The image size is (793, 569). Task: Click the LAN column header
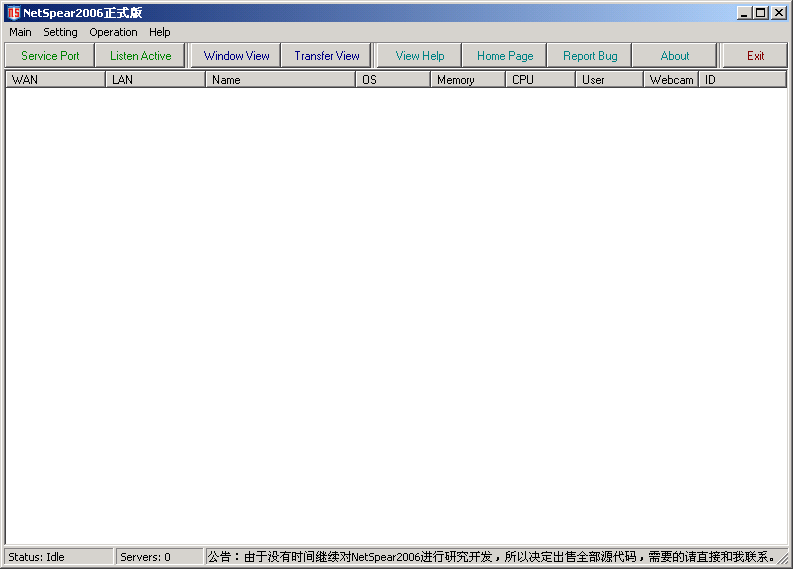pos(155,80)
